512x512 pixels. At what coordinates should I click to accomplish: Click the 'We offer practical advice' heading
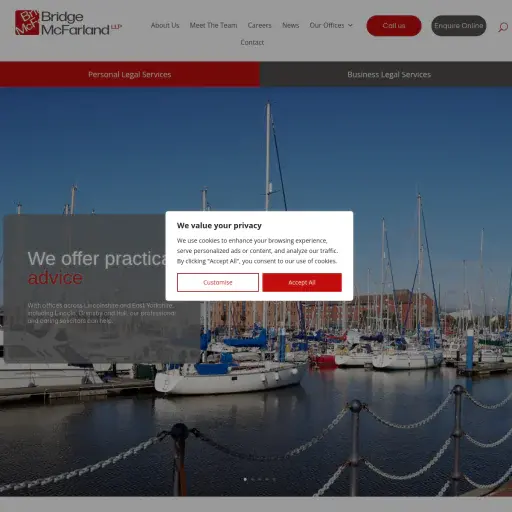tap(97, 268)
